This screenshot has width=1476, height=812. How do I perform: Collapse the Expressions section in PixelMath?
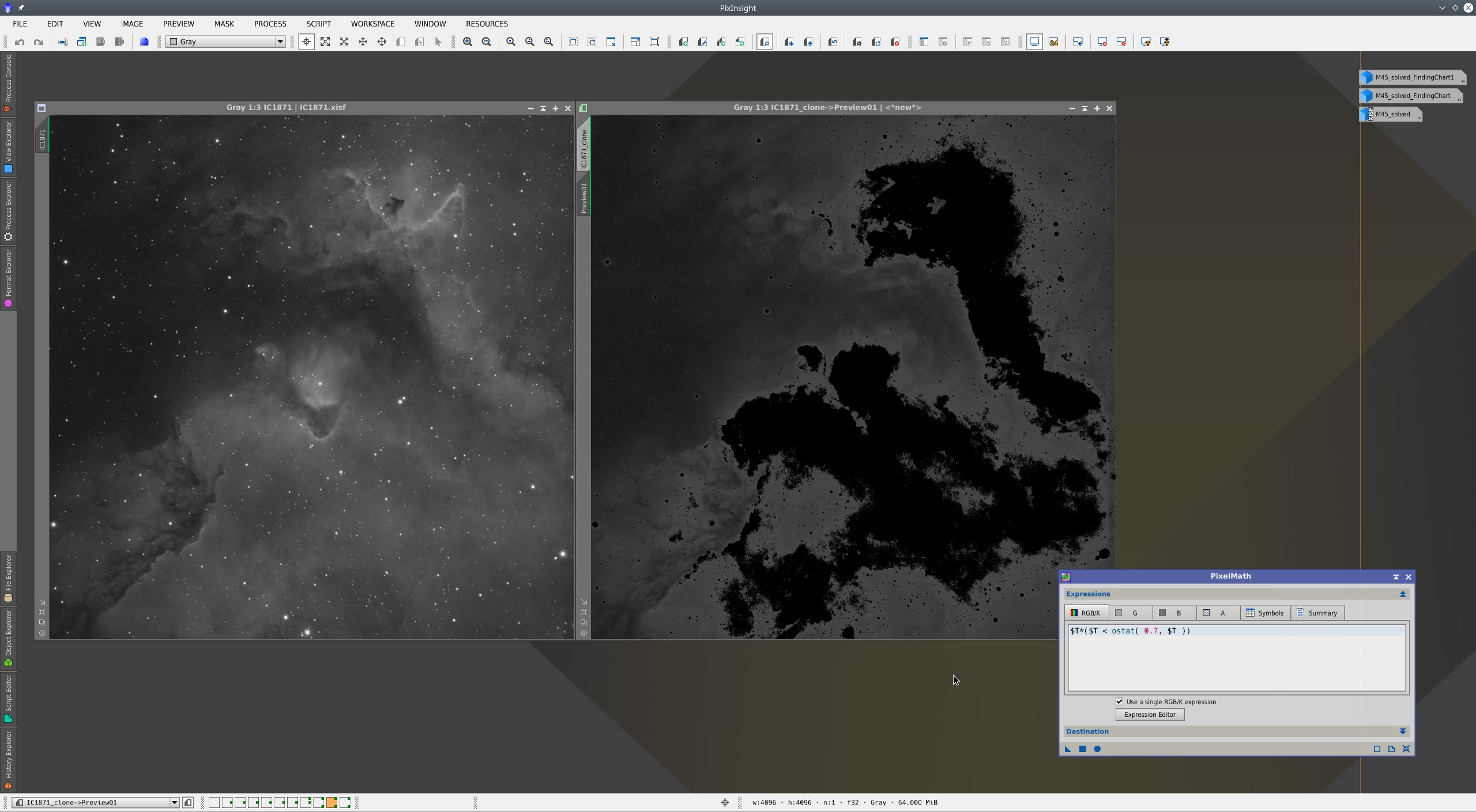pos(1402,594)
